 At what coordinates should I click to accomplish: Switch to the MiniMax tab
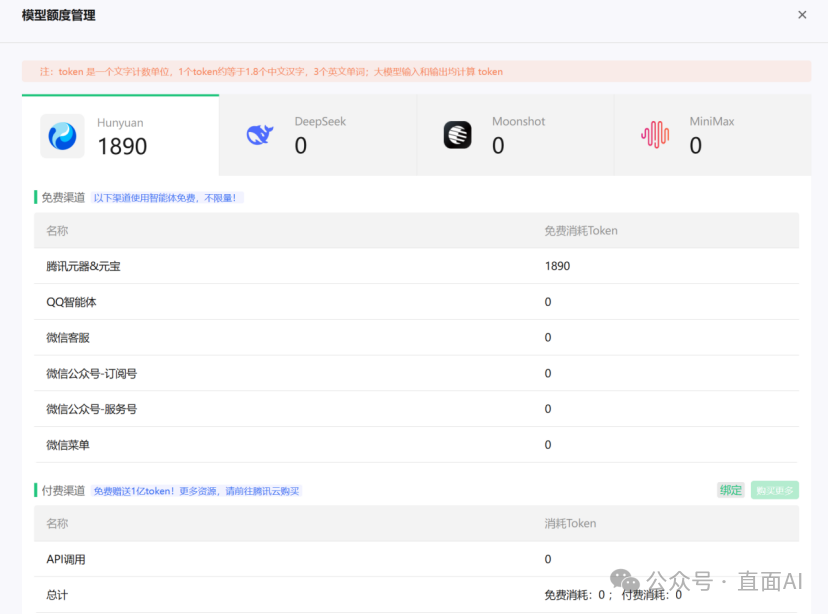tap(713, 135)
